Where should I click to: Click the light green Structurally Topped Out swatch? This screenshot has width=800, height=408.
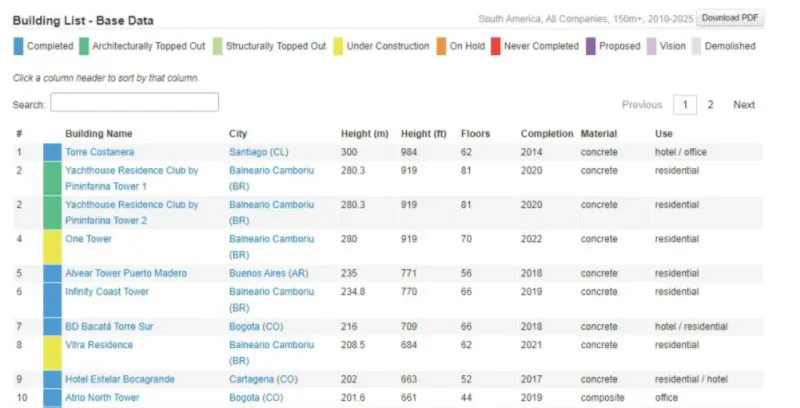(217, 46)
